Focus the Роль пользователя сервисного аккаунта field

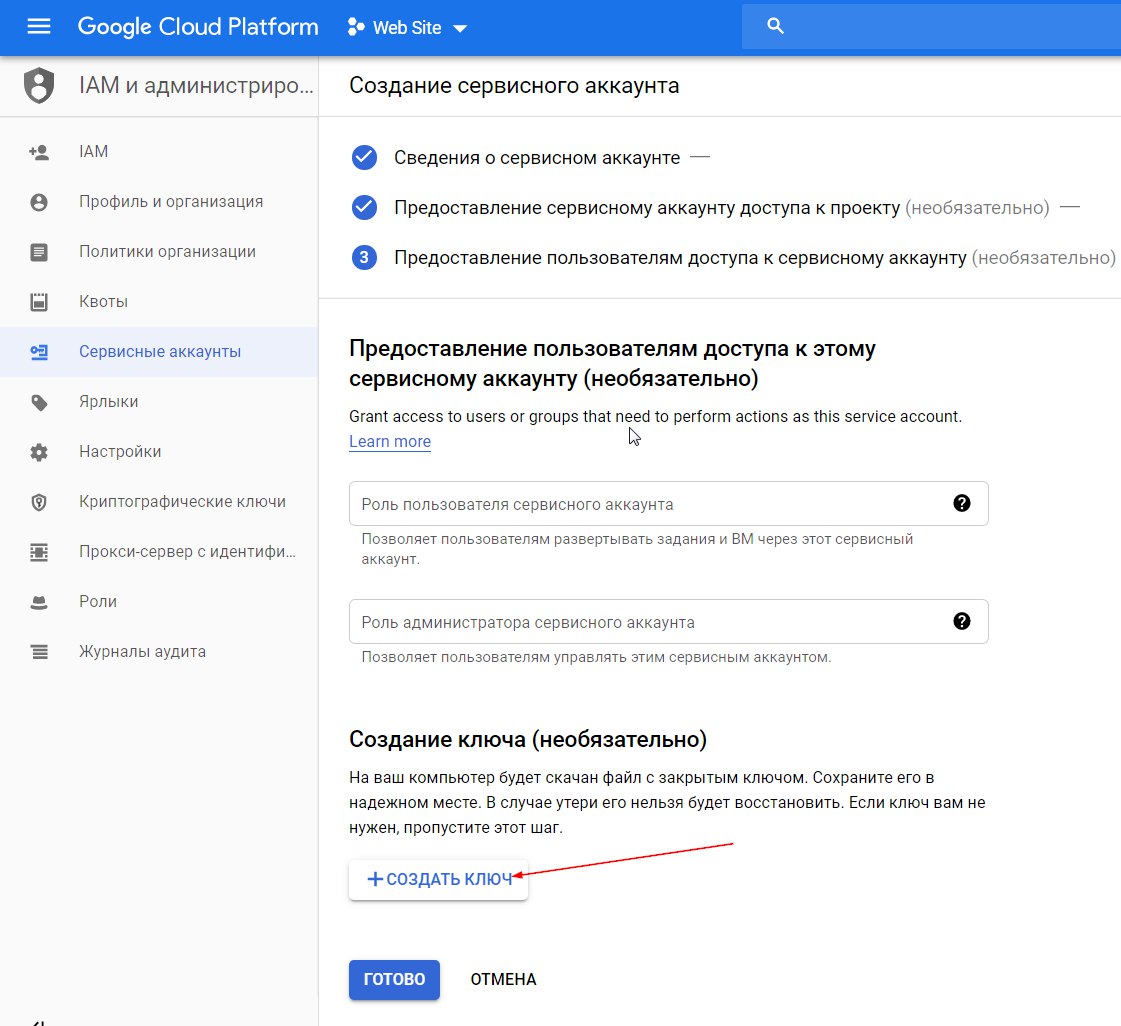[x=668, y=504]
